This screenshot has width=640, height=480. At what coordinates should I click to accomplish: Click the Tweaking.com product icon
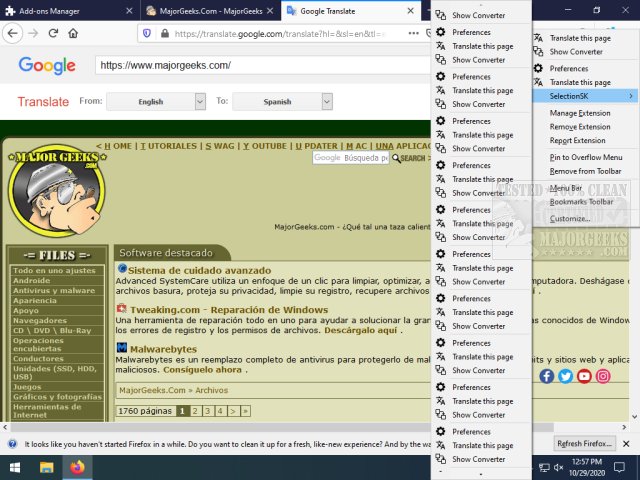pyautogui.click(x=121, y=309)
